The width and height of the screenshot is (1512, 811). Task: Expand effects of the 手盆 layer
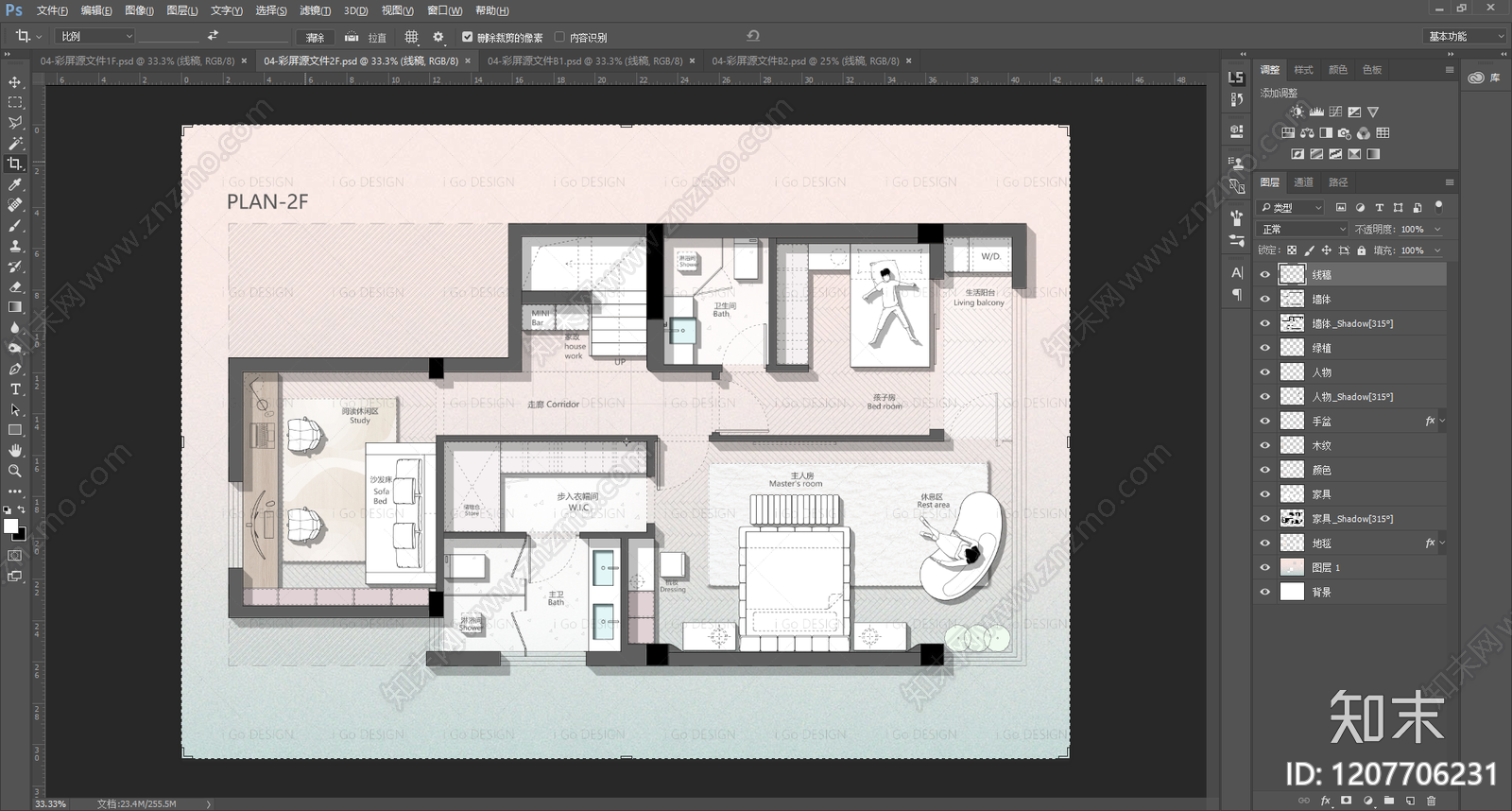pos(1442,421)
